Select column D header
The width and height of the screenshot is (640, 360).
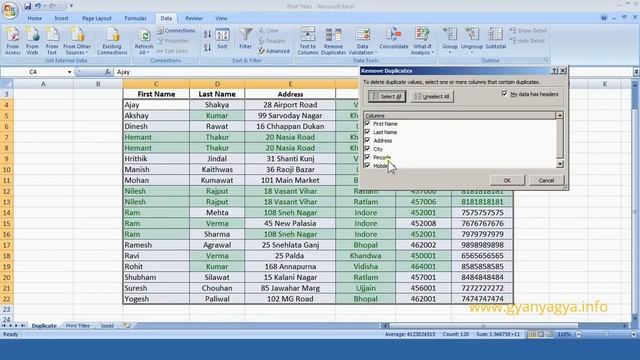point(217,84)
